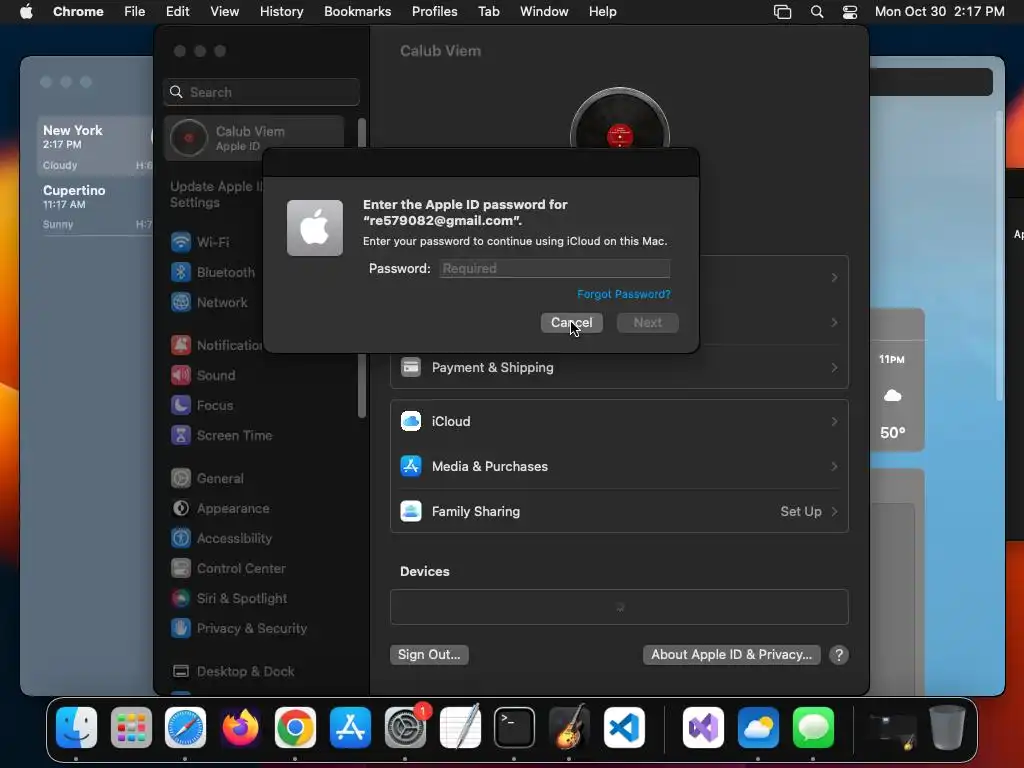
Task: Click the Settings Search field
Action: tap(261, 92)
